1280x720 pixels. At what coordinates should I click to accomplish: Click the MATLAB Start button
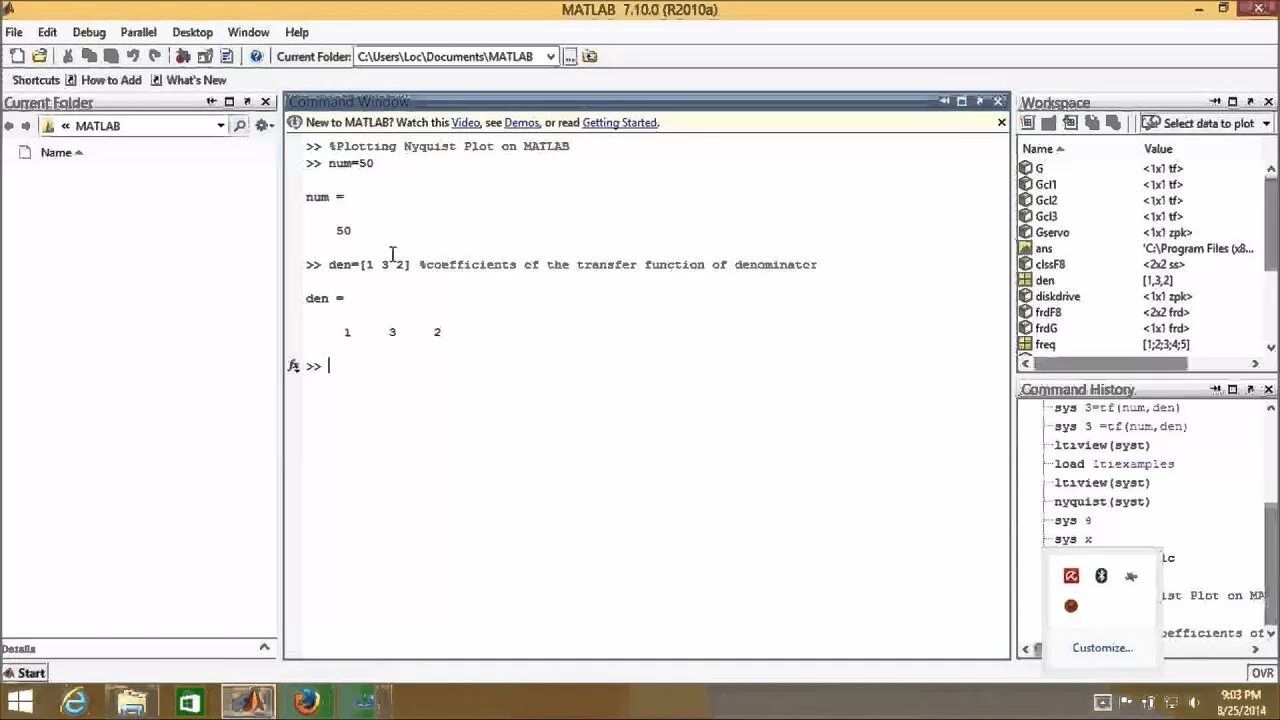click(24, 673)
